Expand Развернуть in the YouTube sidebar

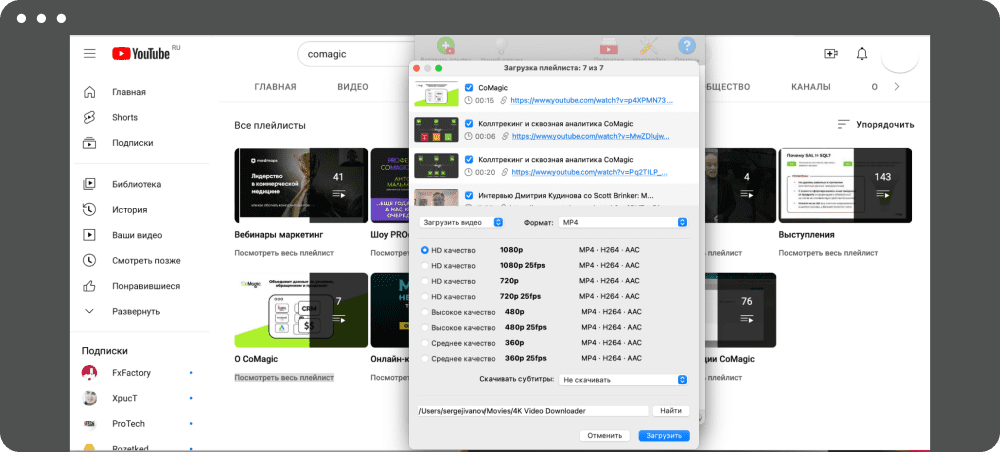(x=136, y=312)
